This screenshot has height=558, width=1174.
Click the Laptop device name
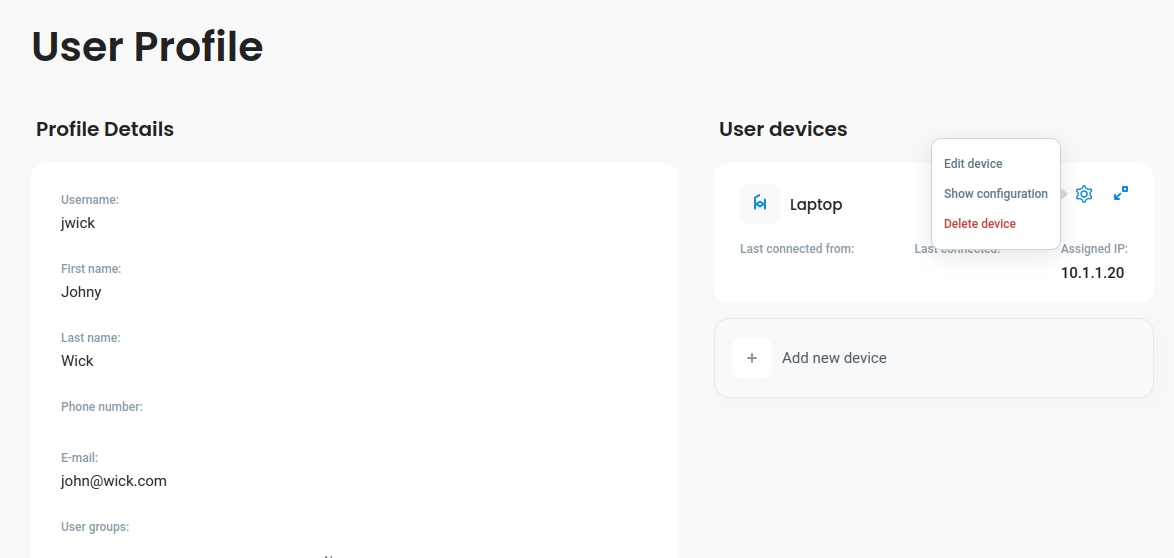(x=816, y=205)
